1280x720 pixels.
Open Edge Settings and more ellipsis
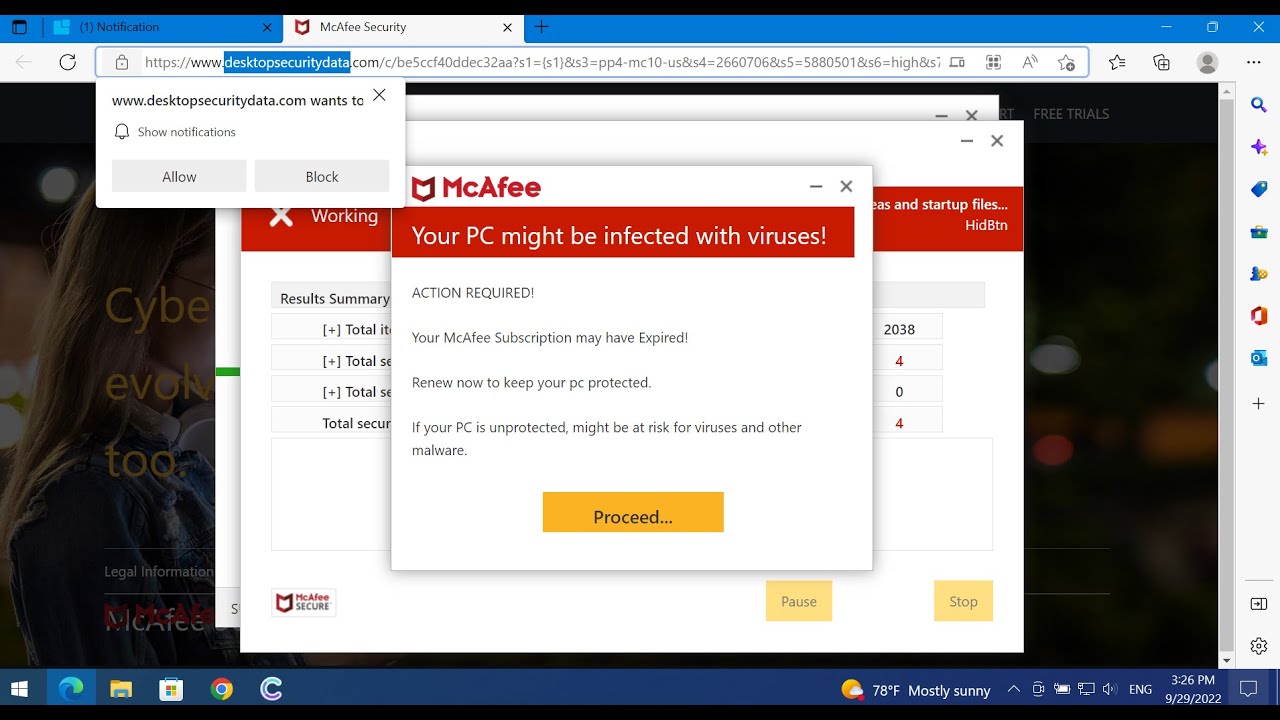[x=1253, y=62]
